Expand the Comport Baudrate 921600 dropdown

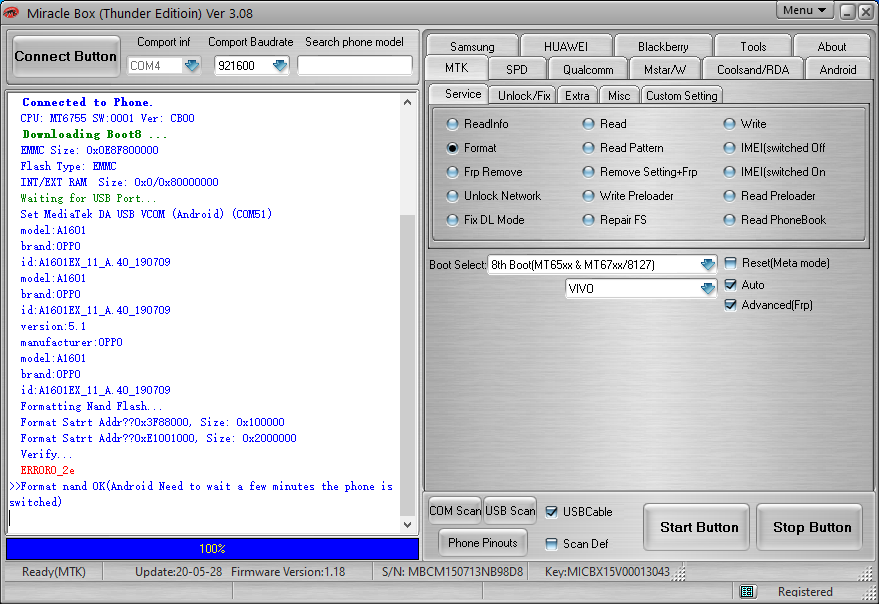point(280,66)
